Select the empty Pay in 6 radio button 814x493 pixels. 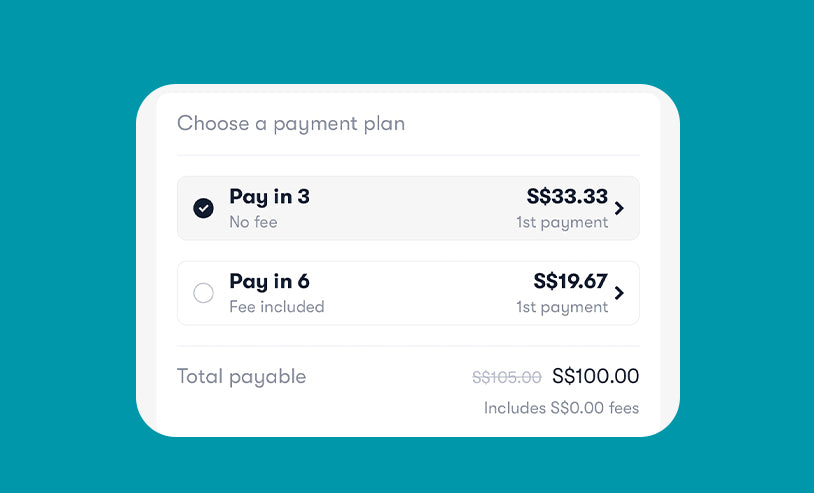203,293
